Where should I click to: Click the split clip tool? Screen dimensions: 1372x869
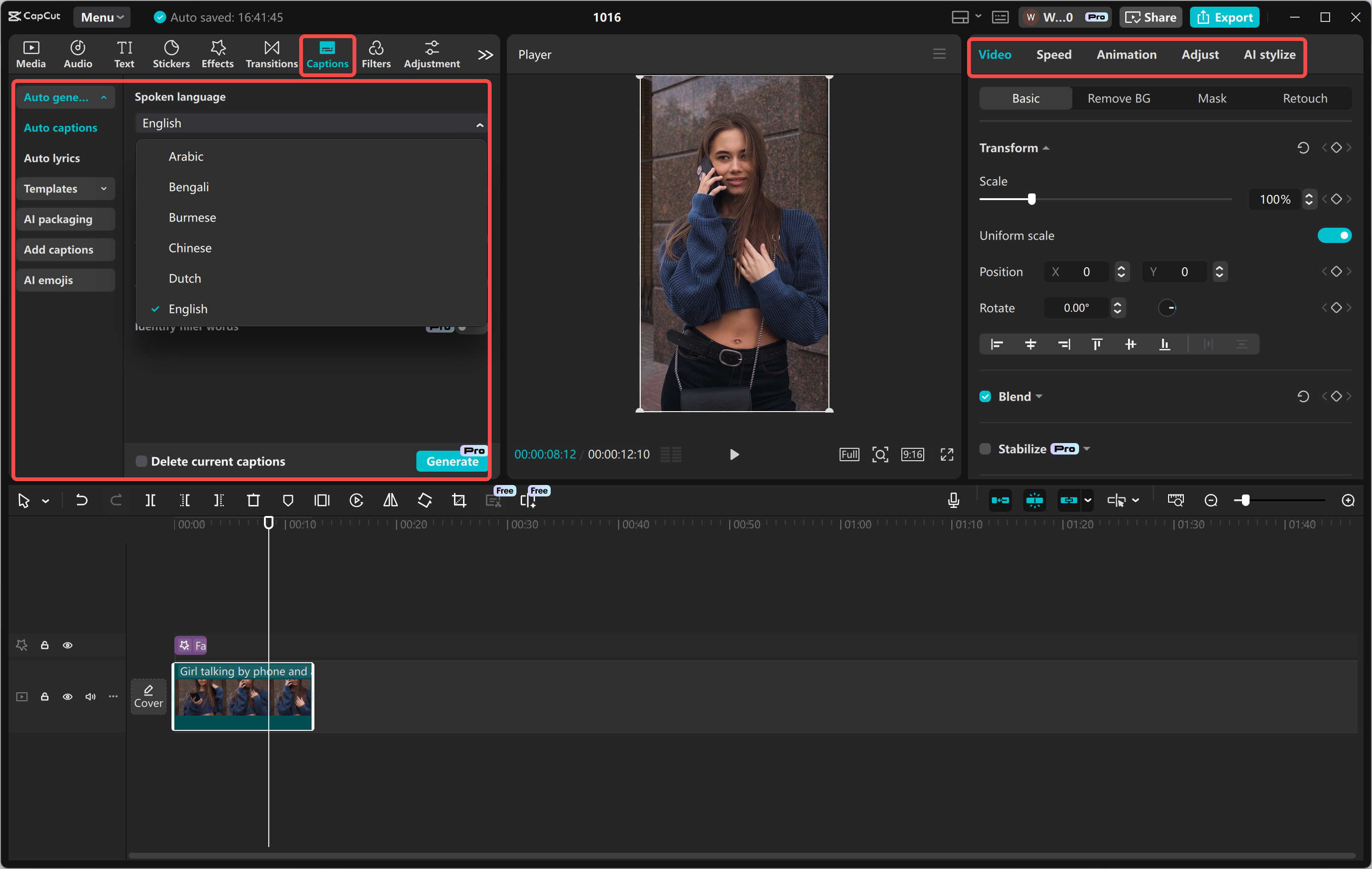pyautogui.click(x=151, y=500)
